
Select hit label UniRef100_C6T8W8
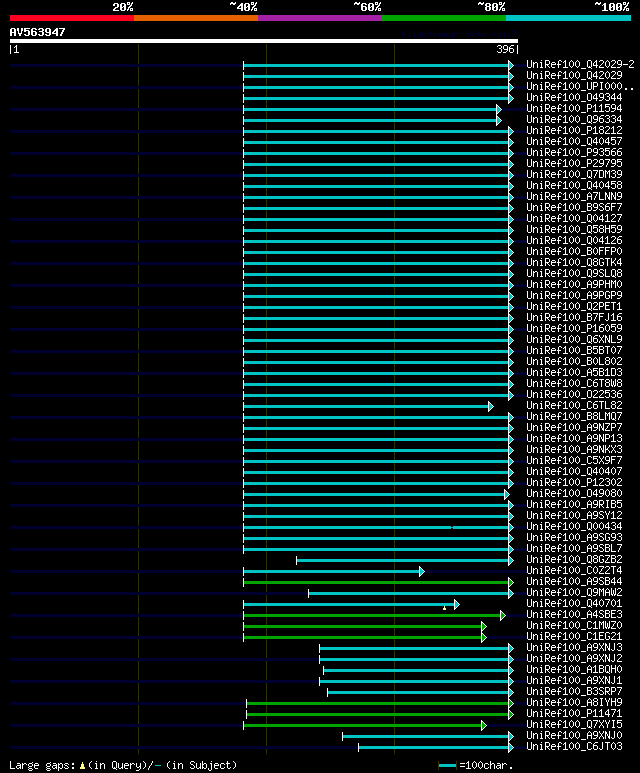(574, 384)
